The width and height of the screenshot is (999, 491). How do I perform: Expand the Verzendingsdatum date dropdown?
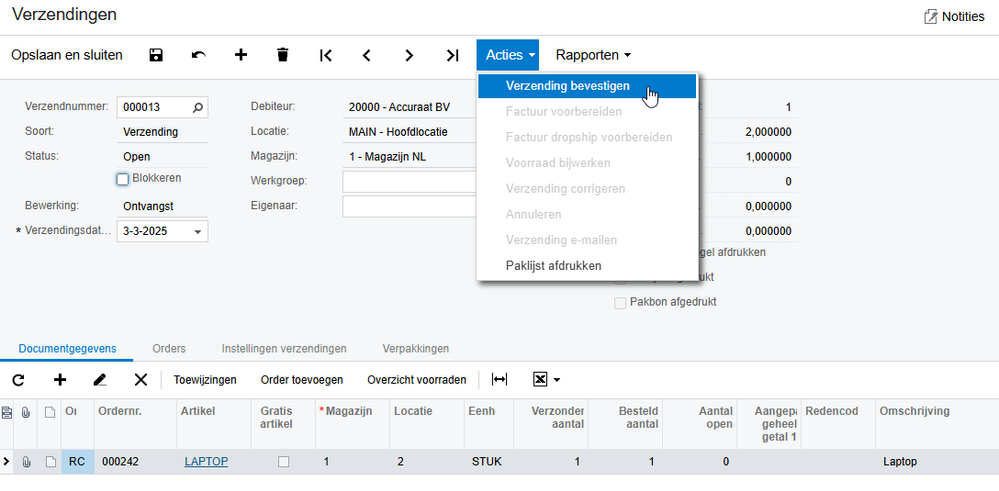[198, 231]
